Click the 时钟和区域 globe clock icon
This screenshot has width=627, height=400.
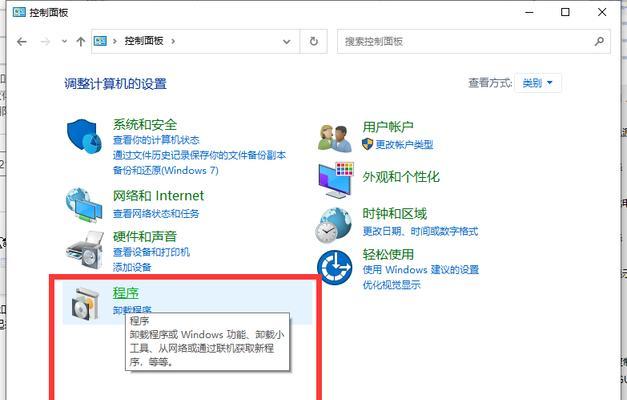tap(333, 225)
